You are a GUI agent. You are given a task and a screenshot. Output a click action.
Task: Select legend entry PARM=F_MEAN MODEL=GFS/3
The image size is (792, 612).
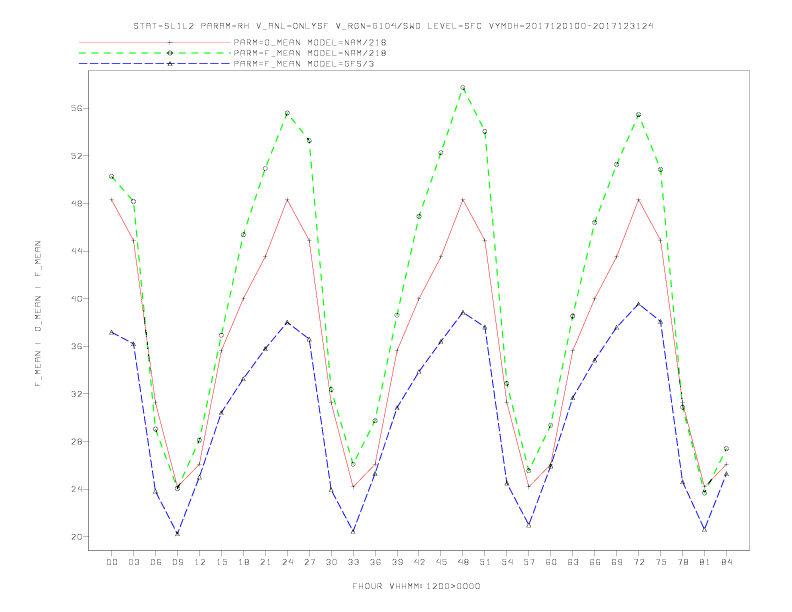pos(304,64)
